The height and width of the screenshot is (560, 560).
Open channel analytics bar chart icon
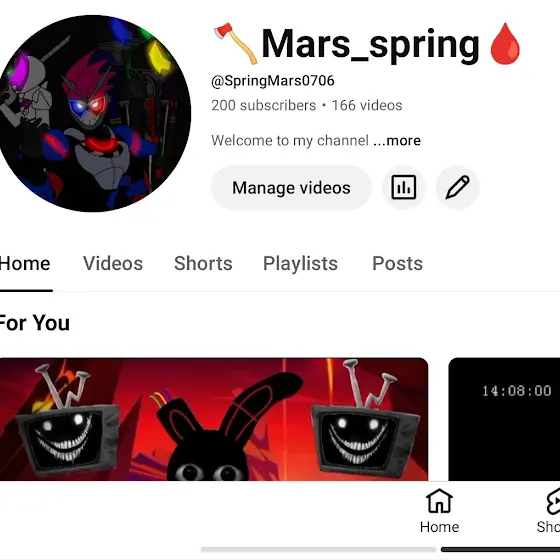point(404,187)
